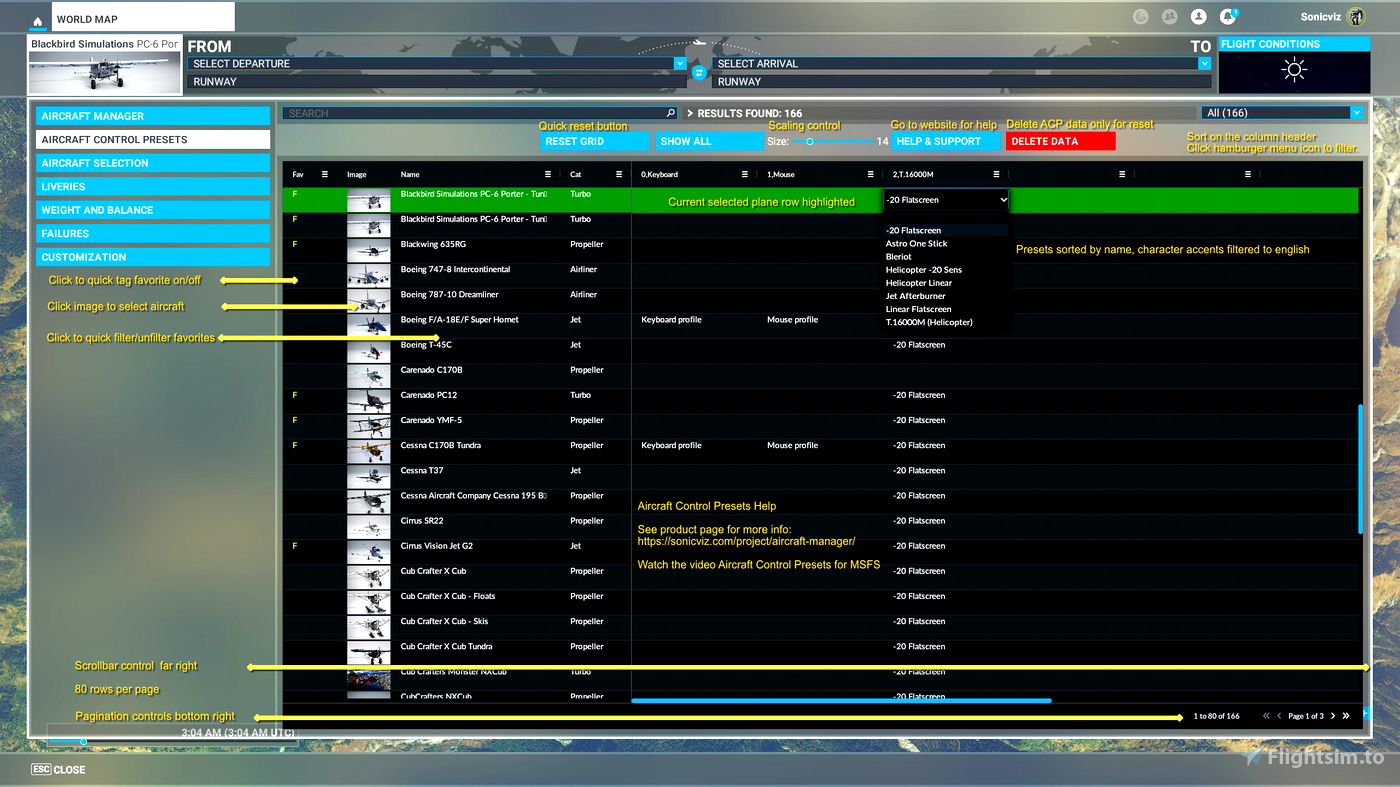Go to the home screen icon
This screenshot has width=1400, height=787.
pyautogui.click(x=37, y=20)
